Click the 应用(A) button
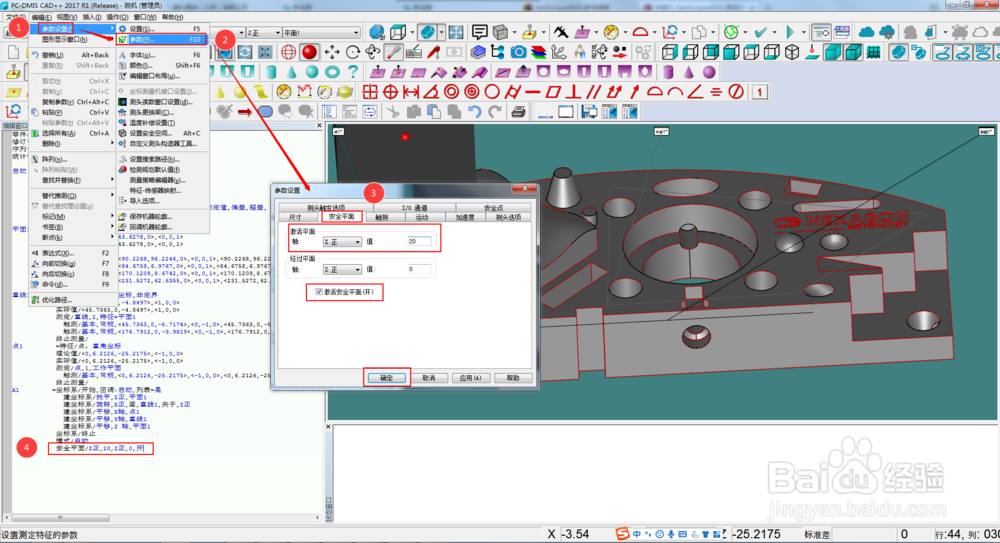1000x543 pixels. point(471,378)
